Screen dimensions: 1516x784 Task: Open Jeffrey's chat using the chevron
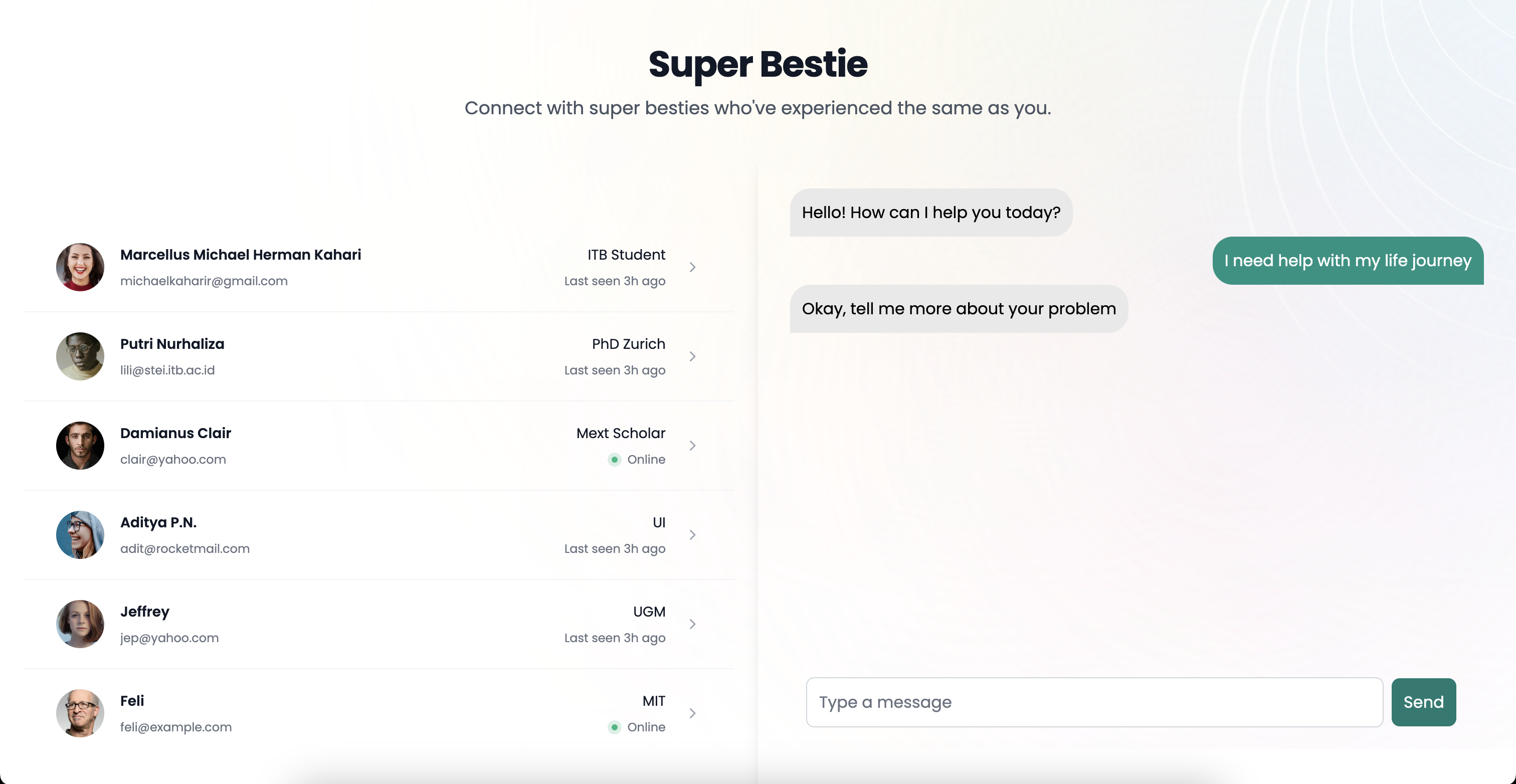point(692,624)
